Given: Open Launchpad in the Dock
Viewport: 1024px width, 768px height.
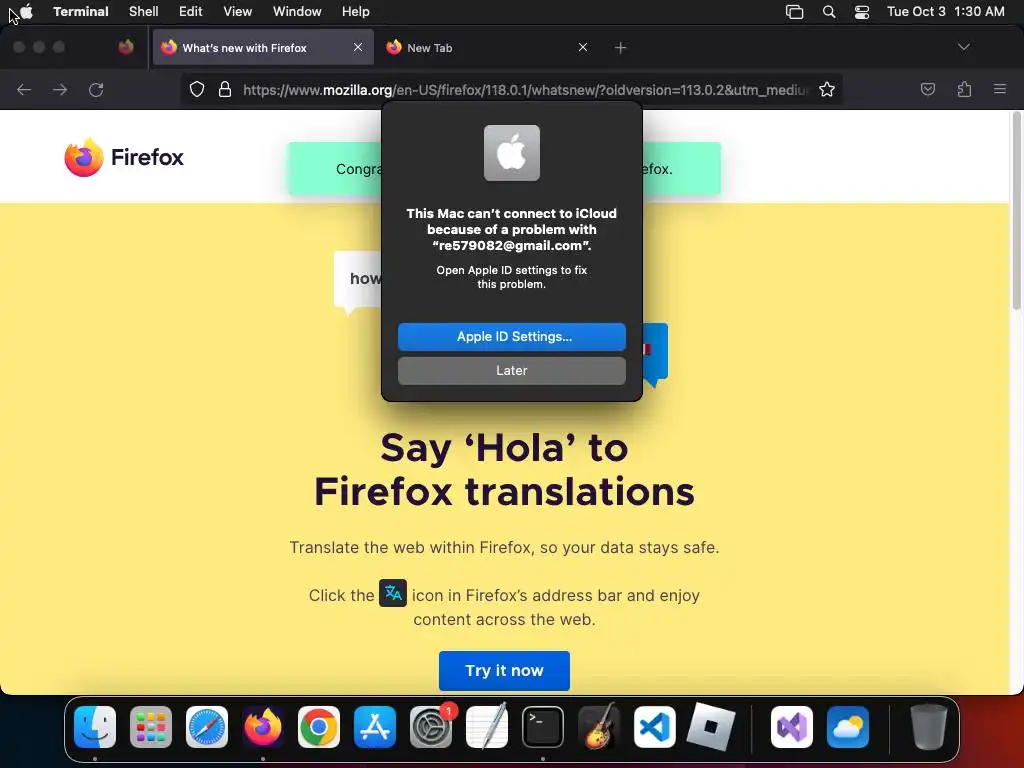Looking at the screenshot, I should (x=151, y=727).
